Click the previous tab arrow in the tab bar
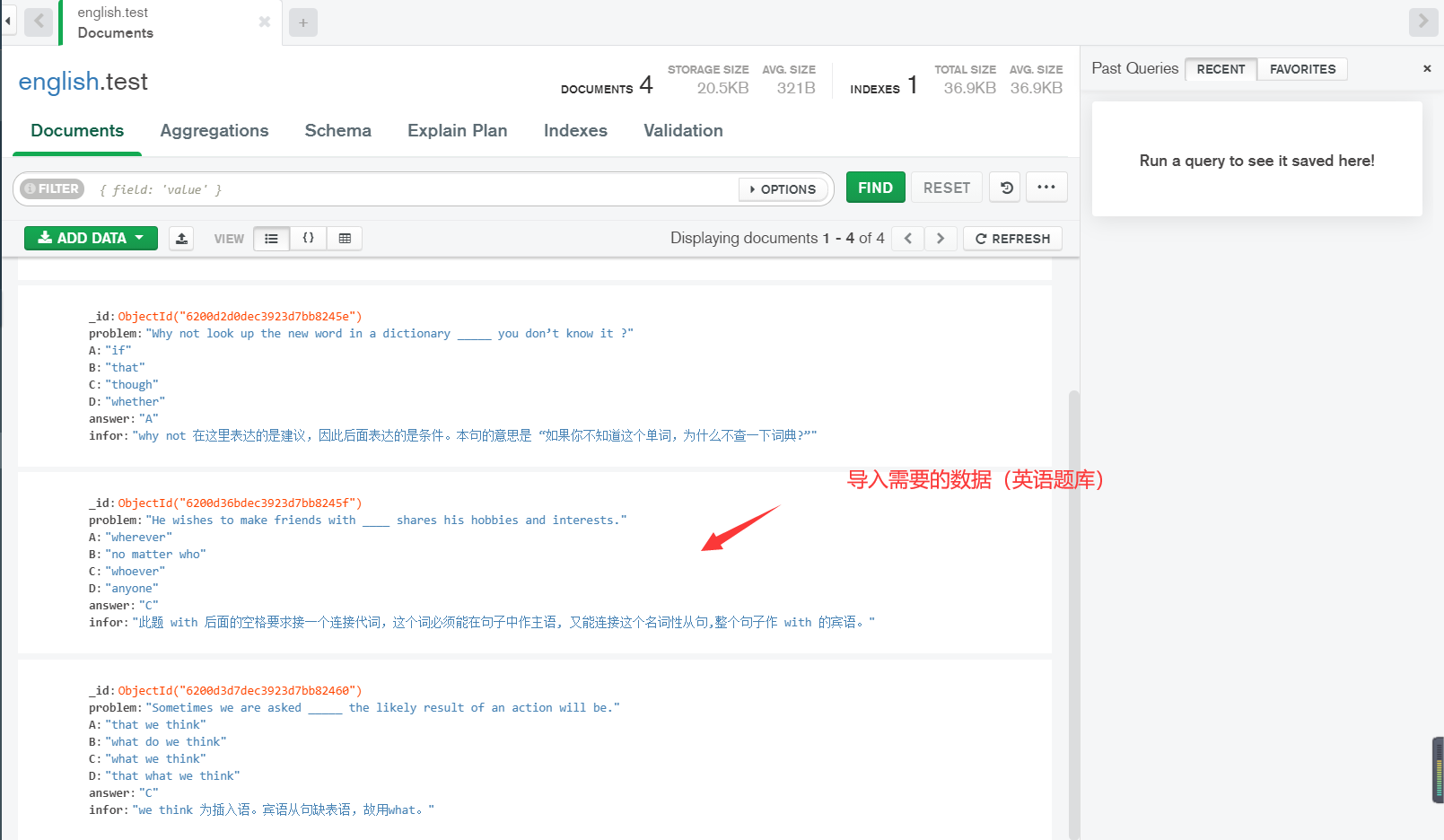The image size is (1444, 840). click(x=39, y=21)
